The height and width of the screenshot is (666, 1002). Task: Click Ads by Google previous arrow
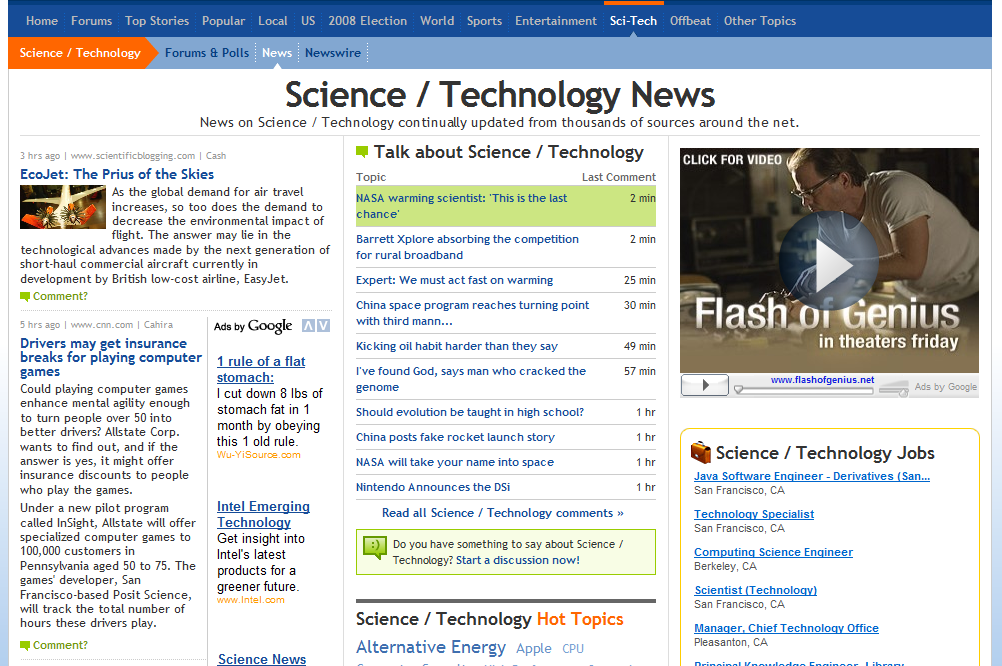[x=309, y=326]
